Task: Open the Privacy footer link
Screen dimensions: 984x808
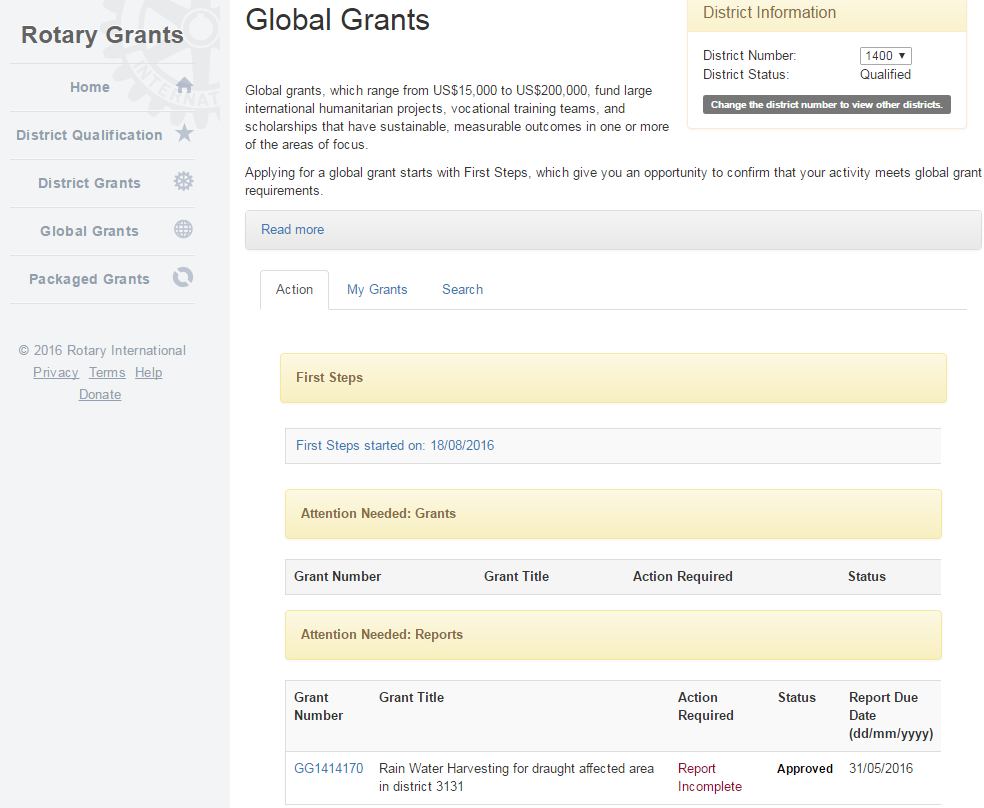Action: [x=56, y=373]
